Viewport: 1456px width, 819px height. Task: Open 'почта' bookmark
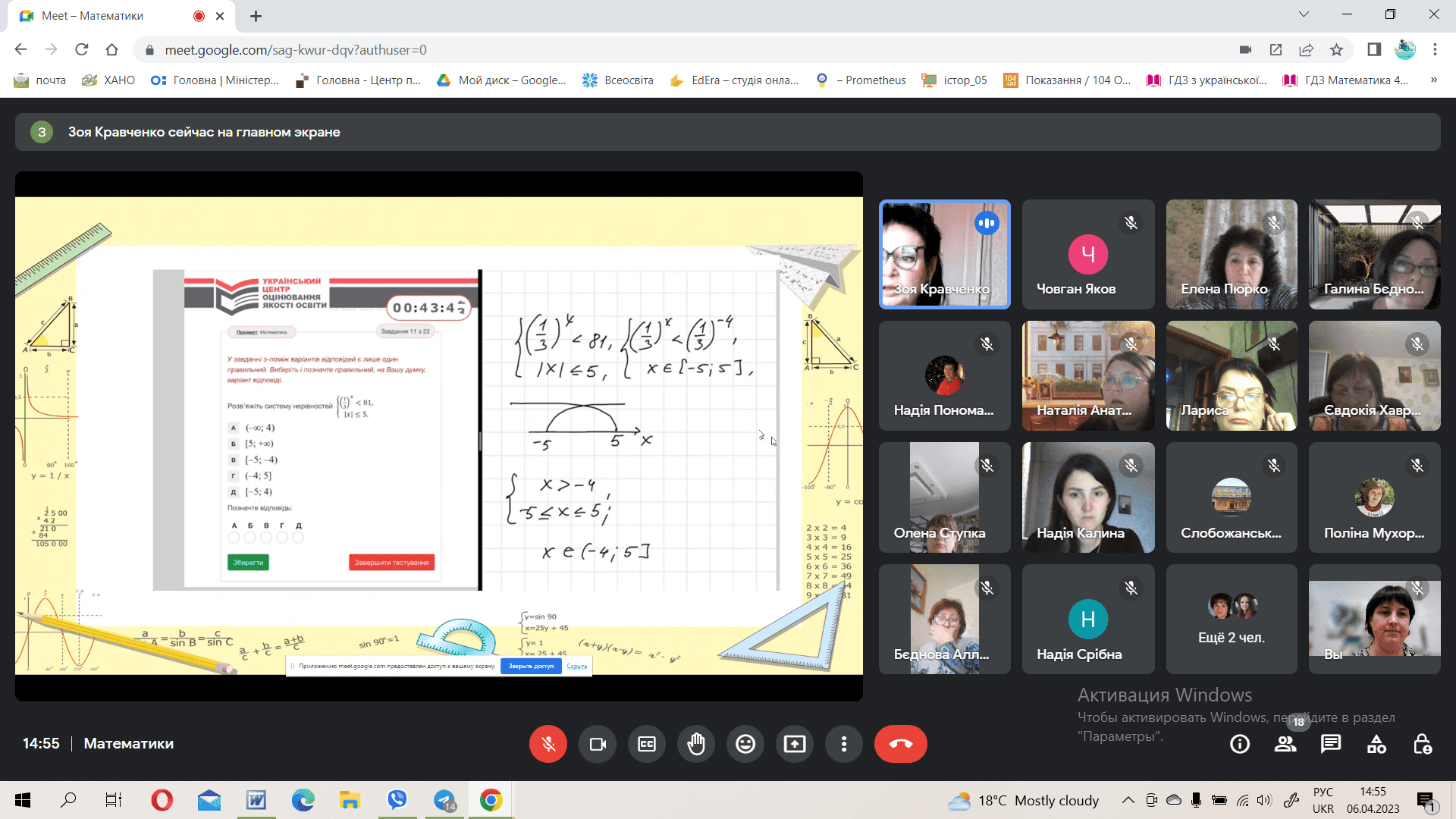[x=40, y=80]
